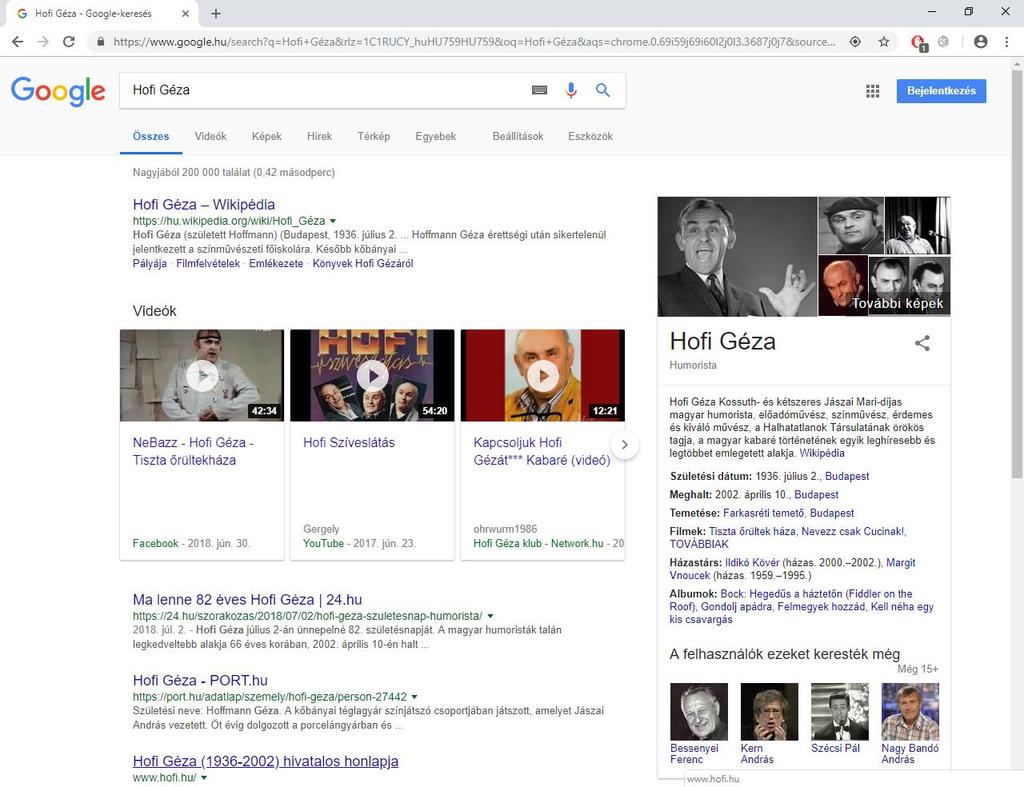Expand dropdown next to port.hu URL

click(415, 697)
